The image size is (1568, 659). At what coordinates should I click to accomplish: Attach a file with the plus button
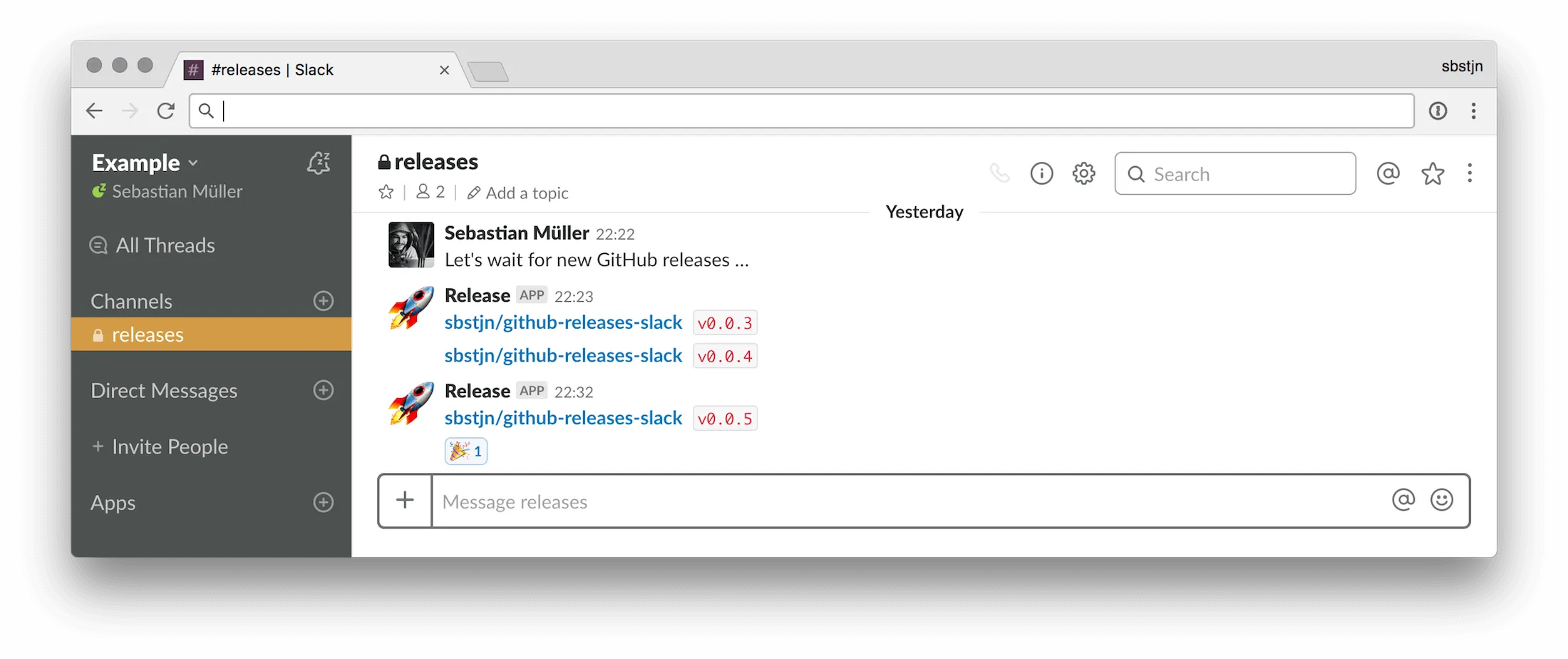tap(405, 500)
